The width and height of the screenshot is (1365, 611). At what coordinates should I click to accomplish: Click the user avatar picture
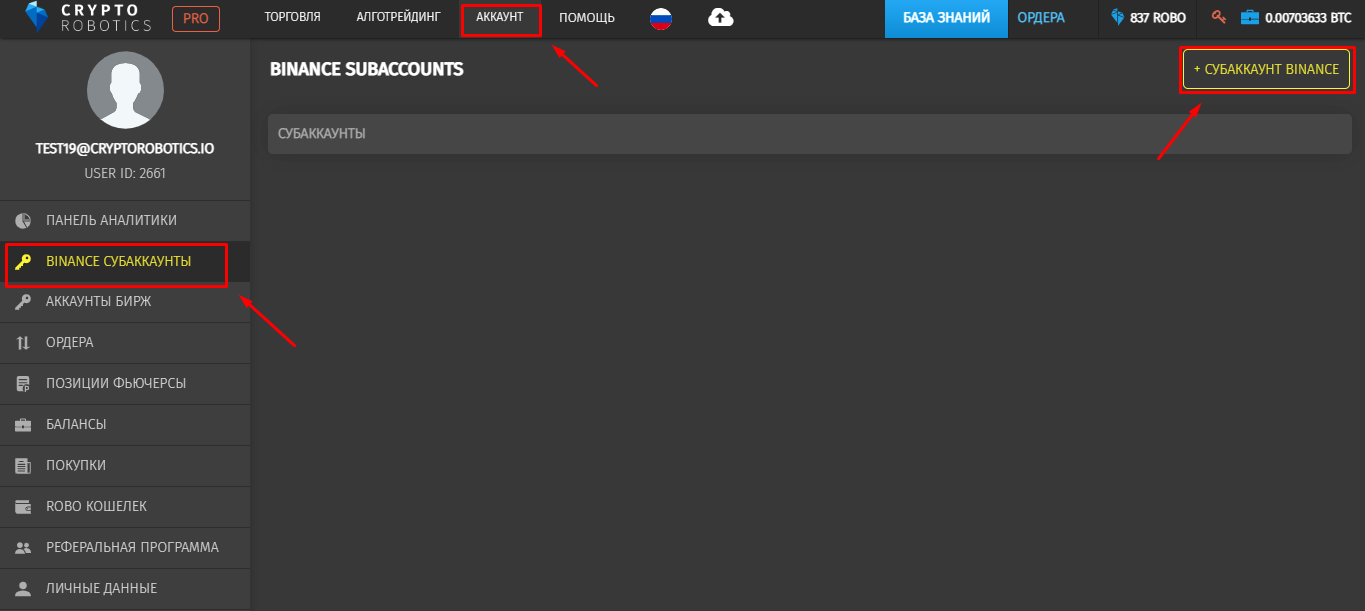tap(125, 90)
